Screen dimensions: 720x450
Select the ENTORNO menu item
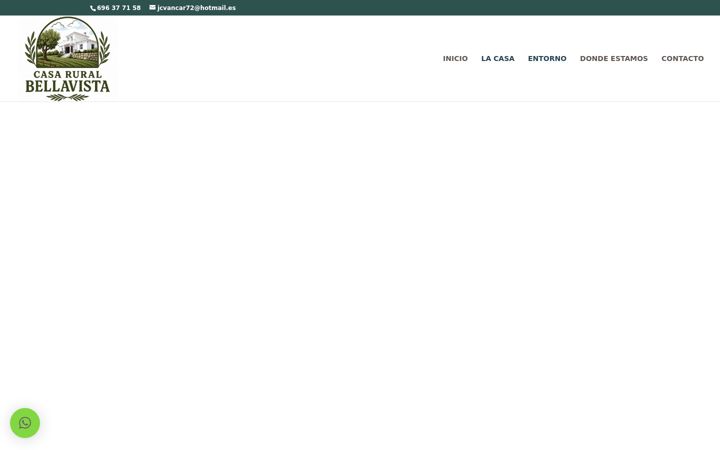[x=547, y=58]
